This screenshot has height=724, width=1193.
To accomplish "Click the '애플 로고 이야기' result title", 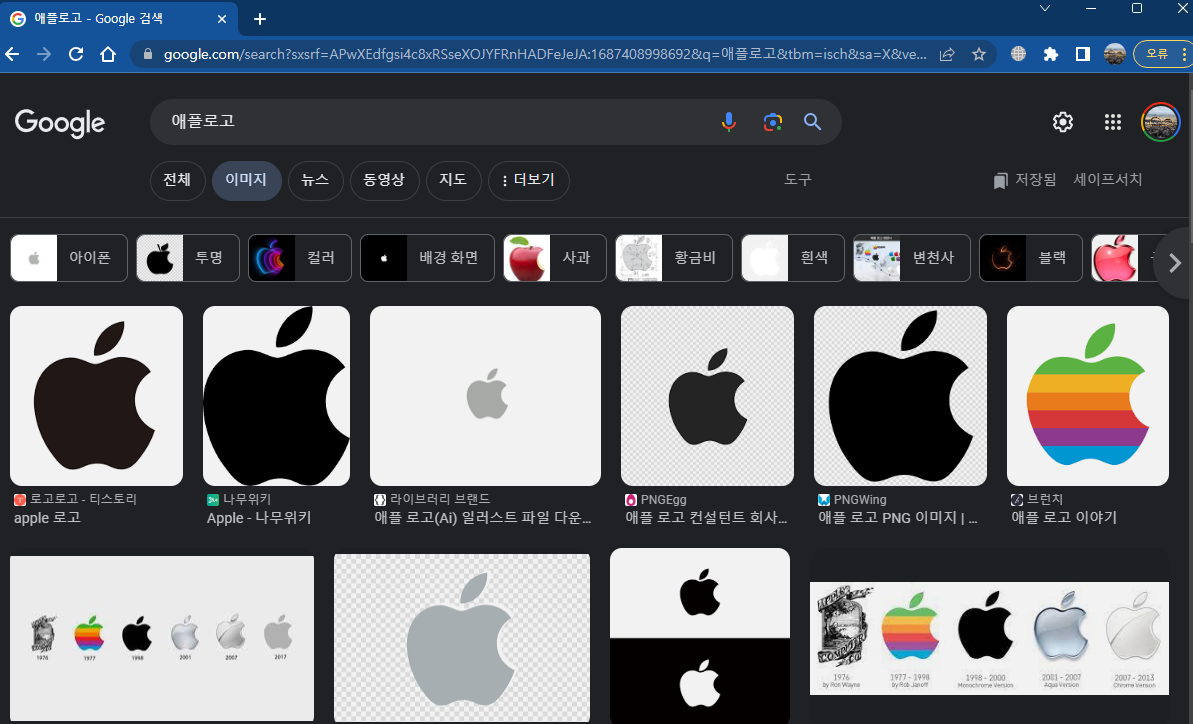I will (x=1064, y=518).
